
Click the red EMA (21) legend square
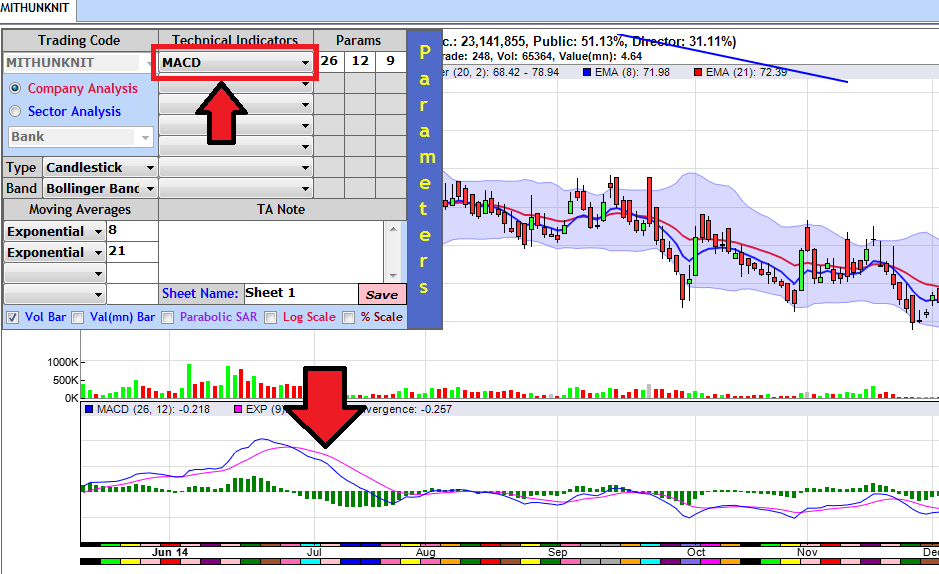[x=698, y=72]
